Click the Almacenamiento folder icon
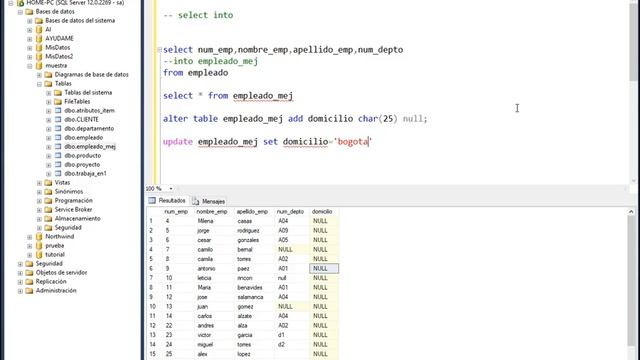 click(49, 219)
